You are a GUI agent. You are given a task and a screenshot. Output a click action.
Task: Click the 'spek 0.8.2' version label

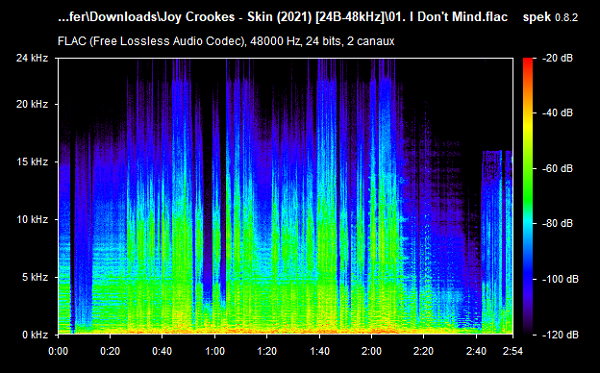coord(550,17)
